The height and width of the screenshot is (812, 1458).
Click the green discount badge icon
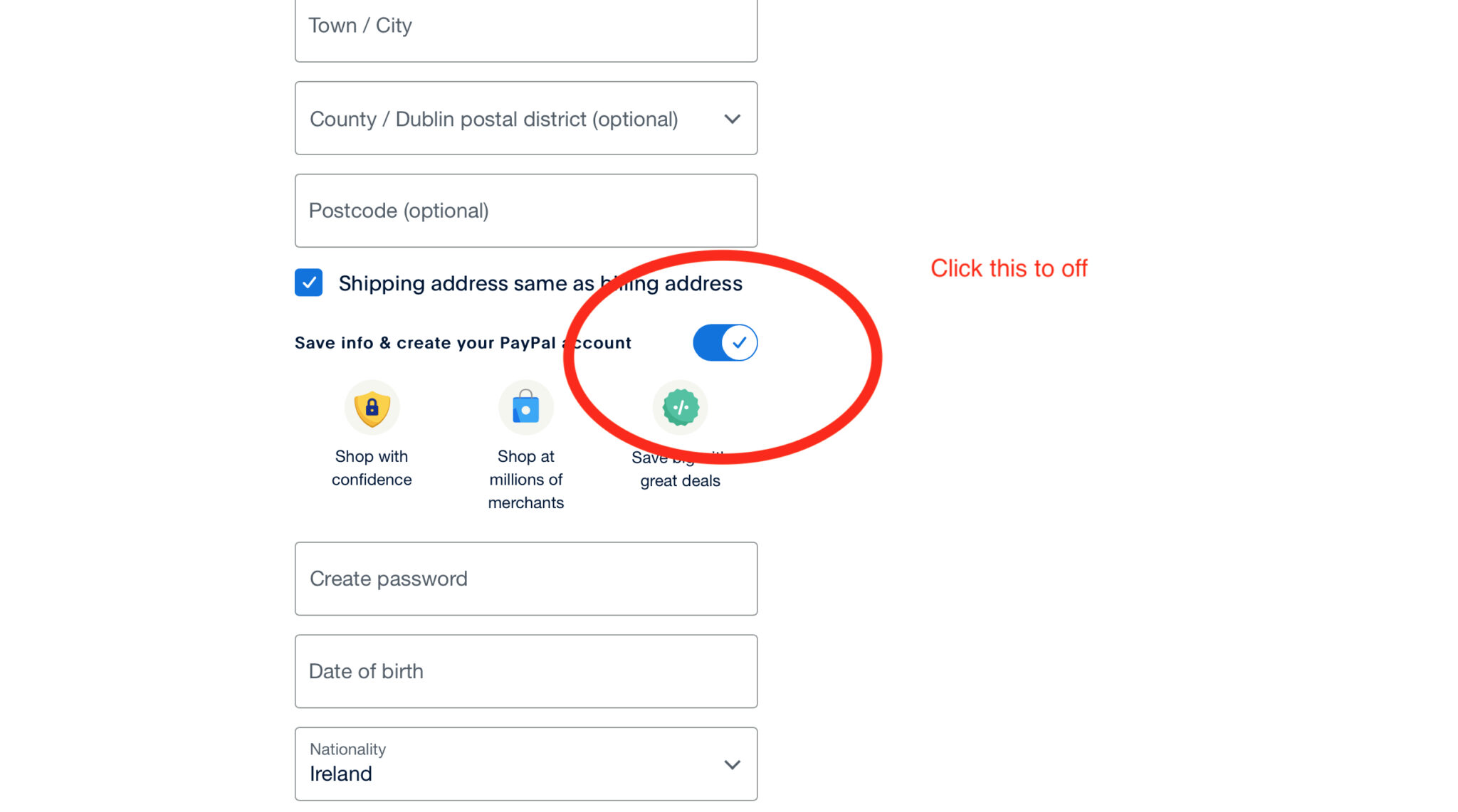tap(680, 408)
